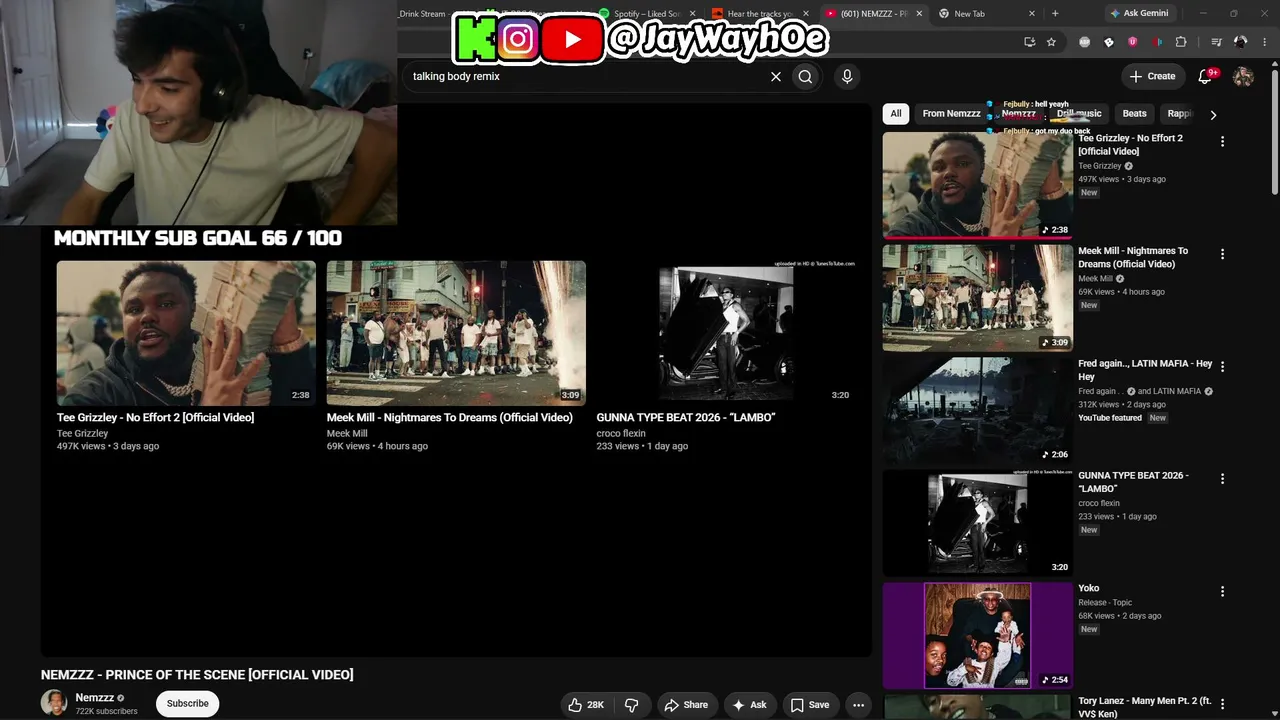Click the Share button below the video
The height and width of the screenshot is (720, 1280).
686,705
